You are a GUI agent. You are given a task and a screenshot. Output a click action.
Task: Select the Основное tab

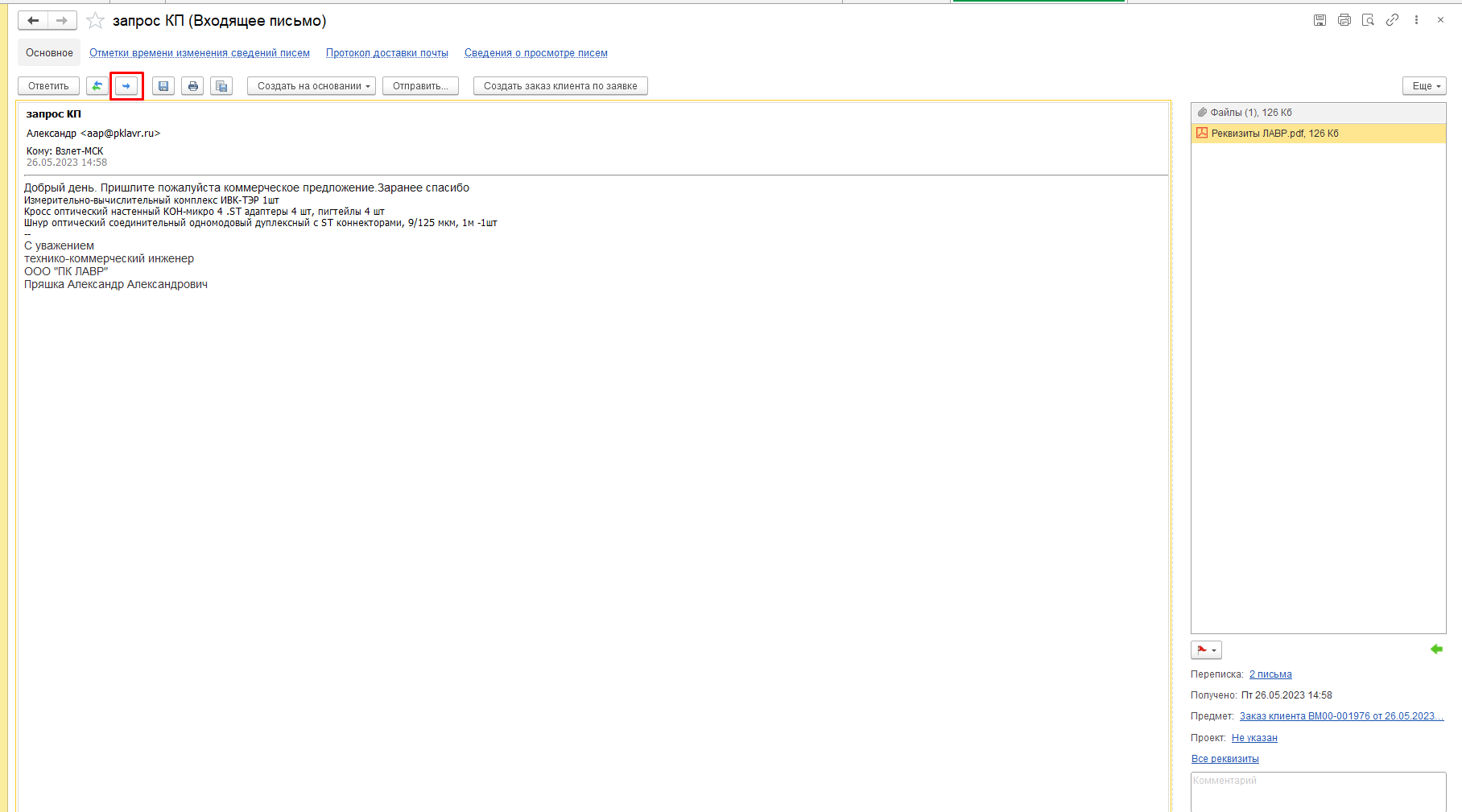pos(49,53)
